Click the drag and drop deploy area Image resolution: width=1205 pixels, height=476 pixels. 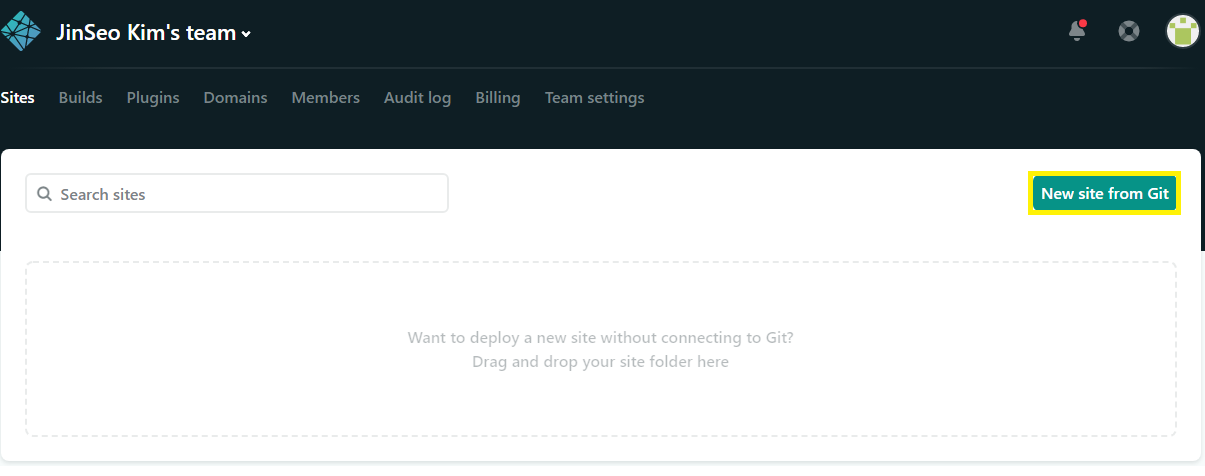pyautogui.click(x=601, y=349)
